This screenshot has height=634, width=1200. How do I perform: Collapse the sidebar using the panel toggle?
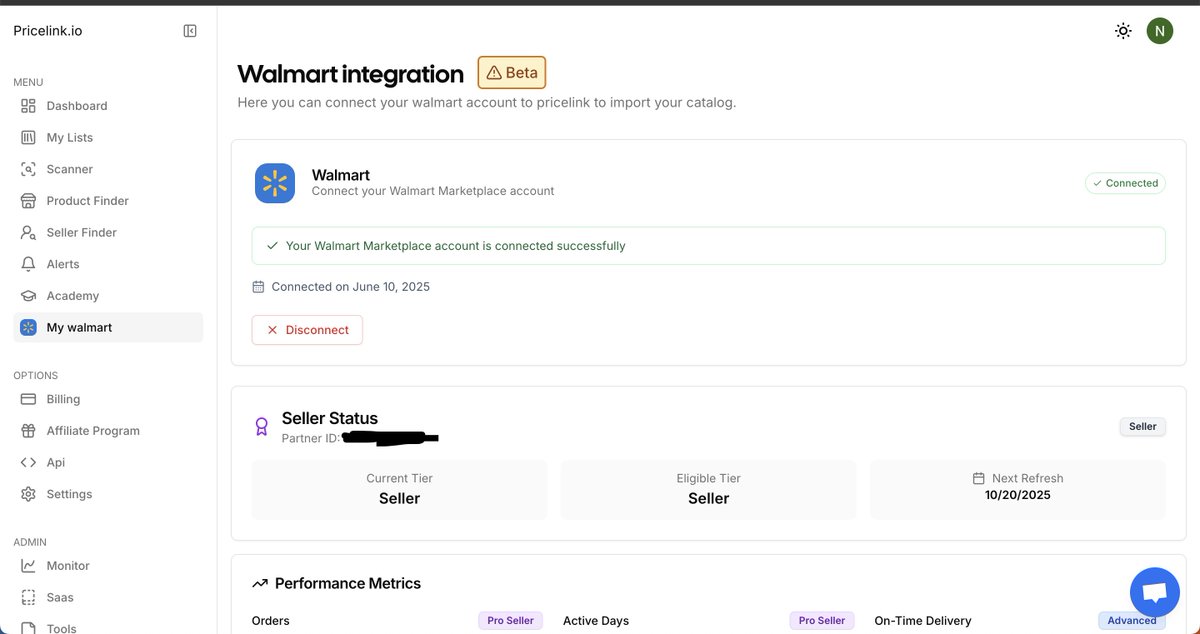(x=190, y=30)
